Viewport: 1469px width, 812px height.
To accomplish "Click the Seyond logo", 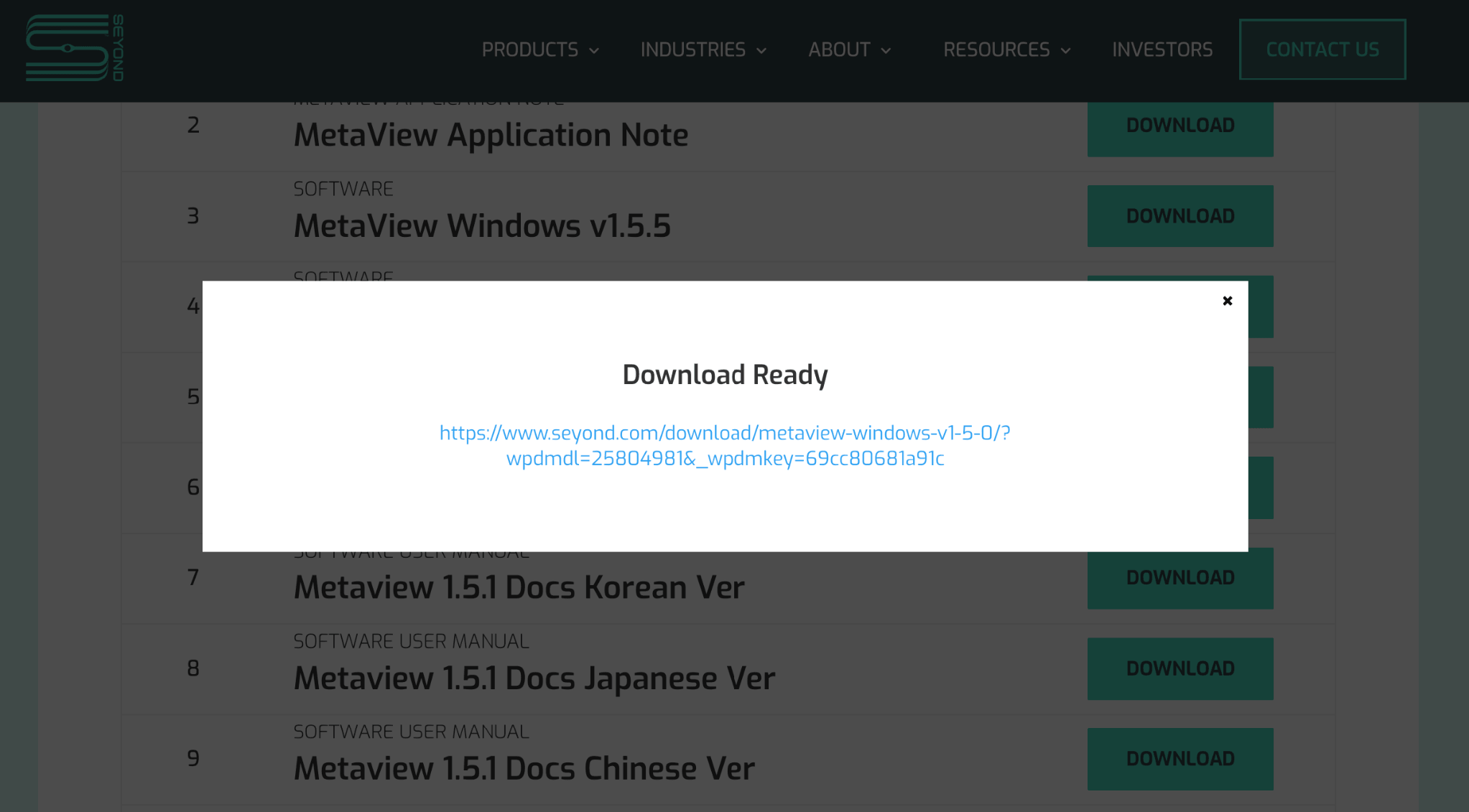I will click(75, 48).
